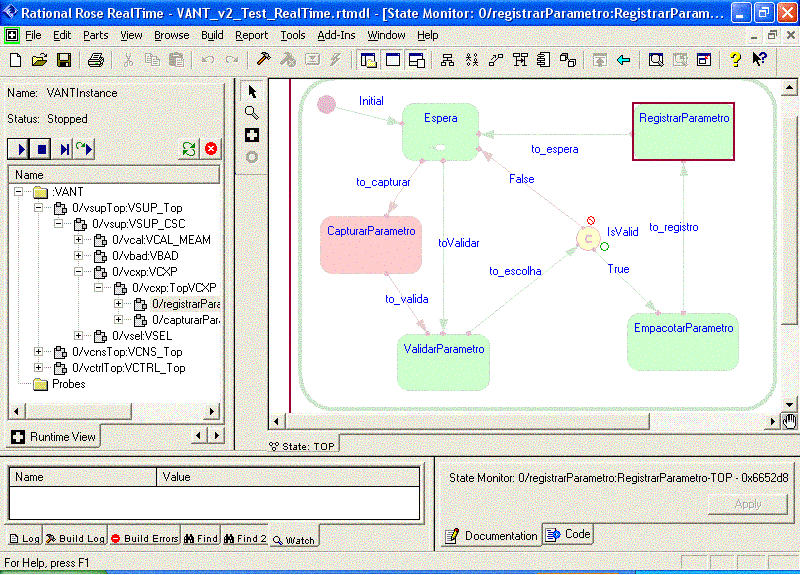Click the Copy toolbar icon

tap(152, 60)
